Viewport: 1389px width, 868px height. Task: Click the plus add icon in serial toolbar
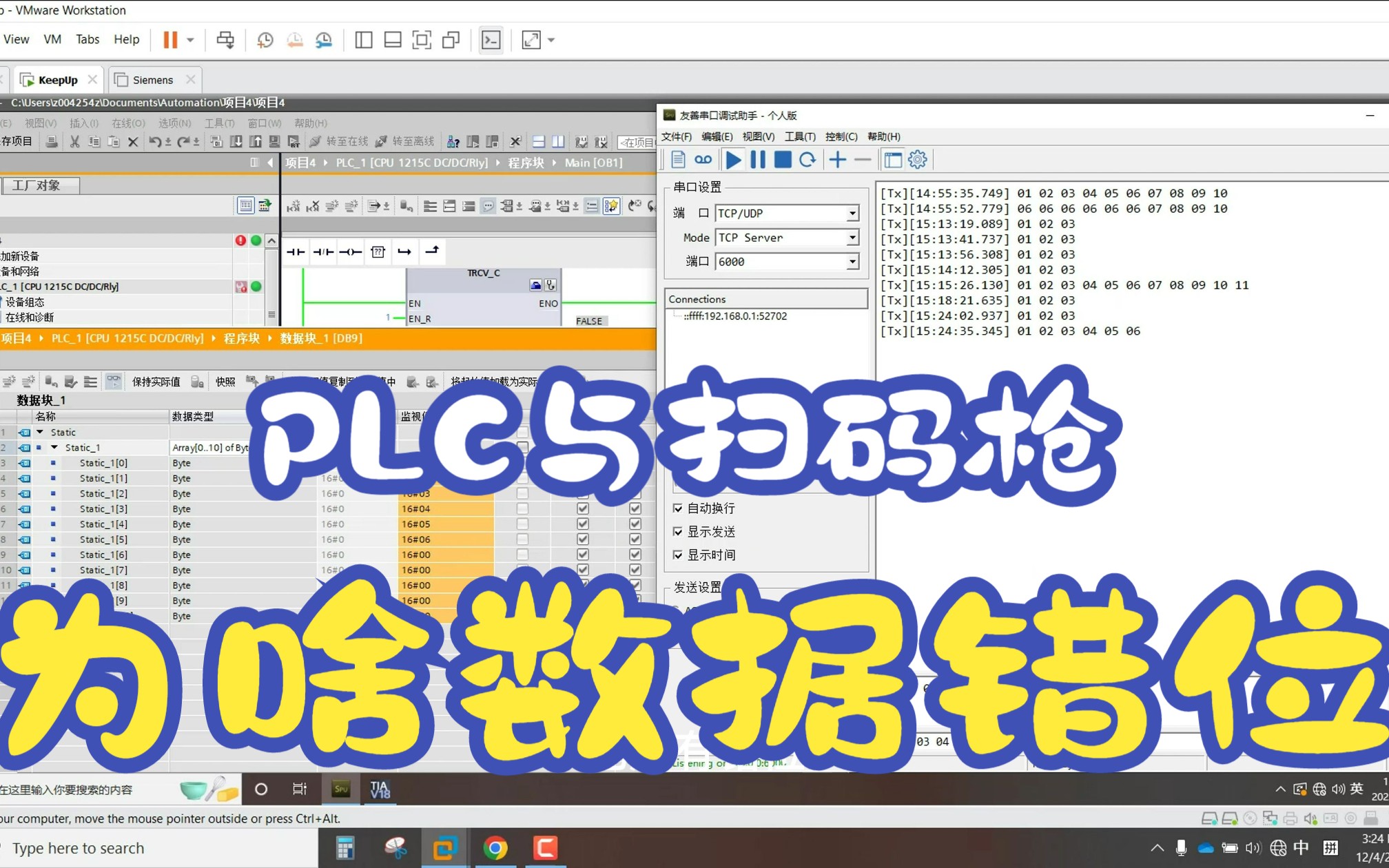[x=837, y=160]
